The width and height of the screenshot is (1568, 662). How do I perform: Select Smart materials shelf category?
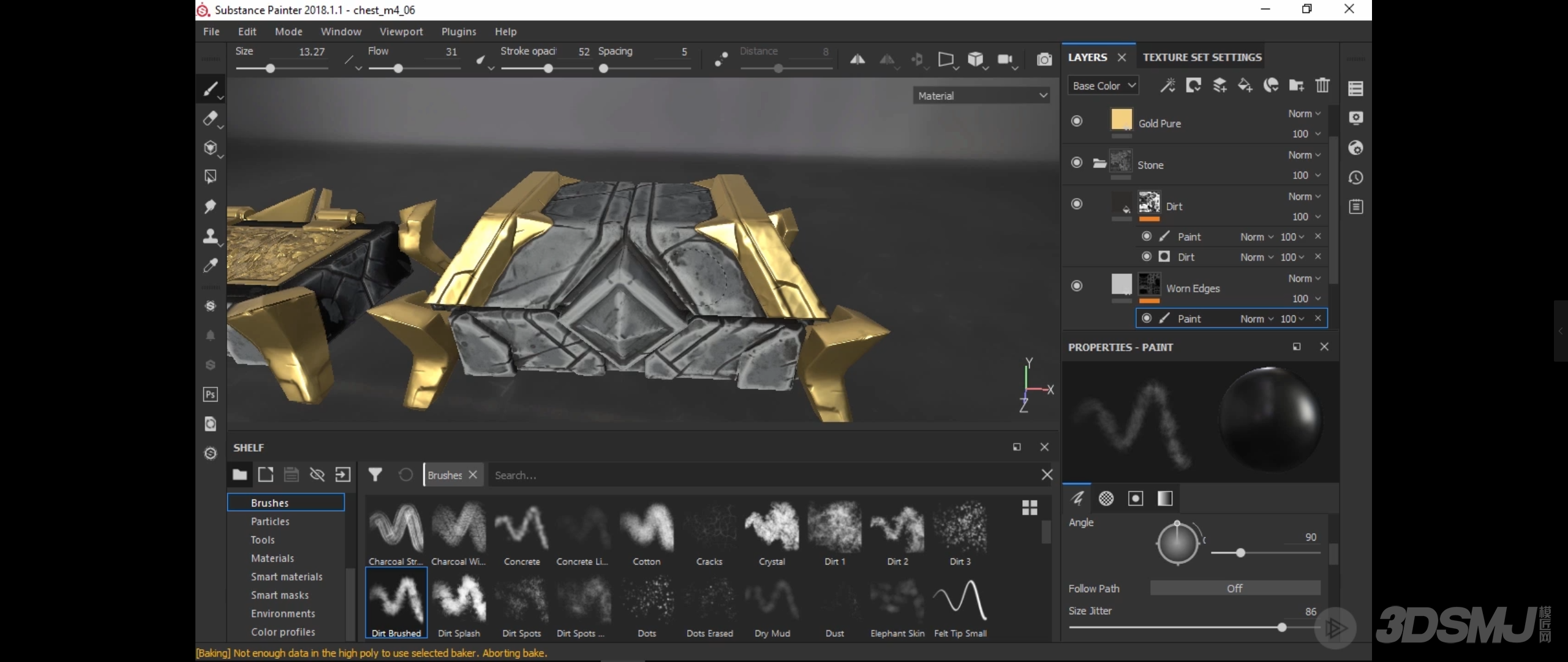(x=286, y=577)
